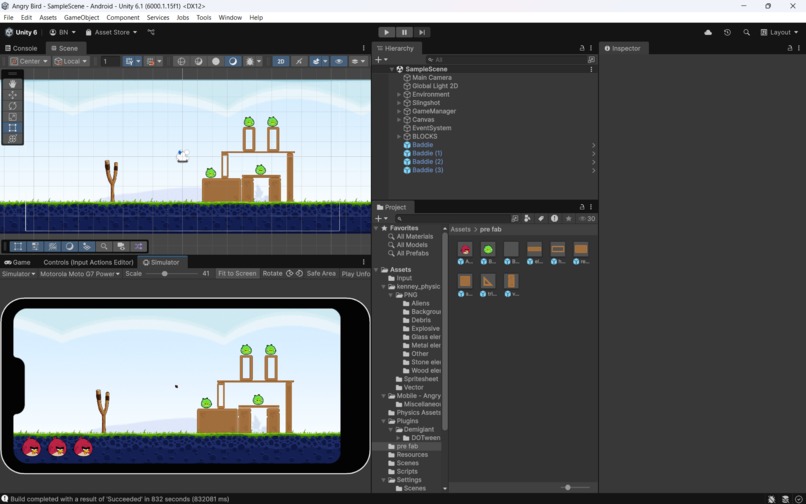
Task: Expand the BLOCKS object in Hierarchy
Action: (x=399, y=136)
